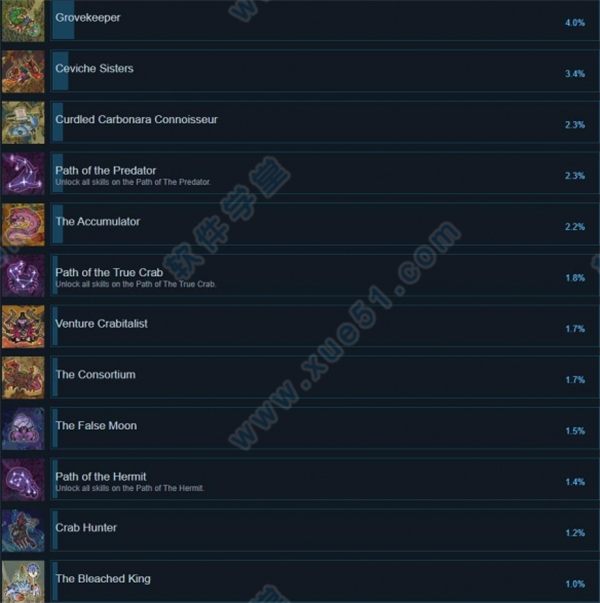The height and width of the screenshot is (603, 600).
Task: Open Curdled Carbonara Connoisseur achievement icon
Action: (23, 123)
